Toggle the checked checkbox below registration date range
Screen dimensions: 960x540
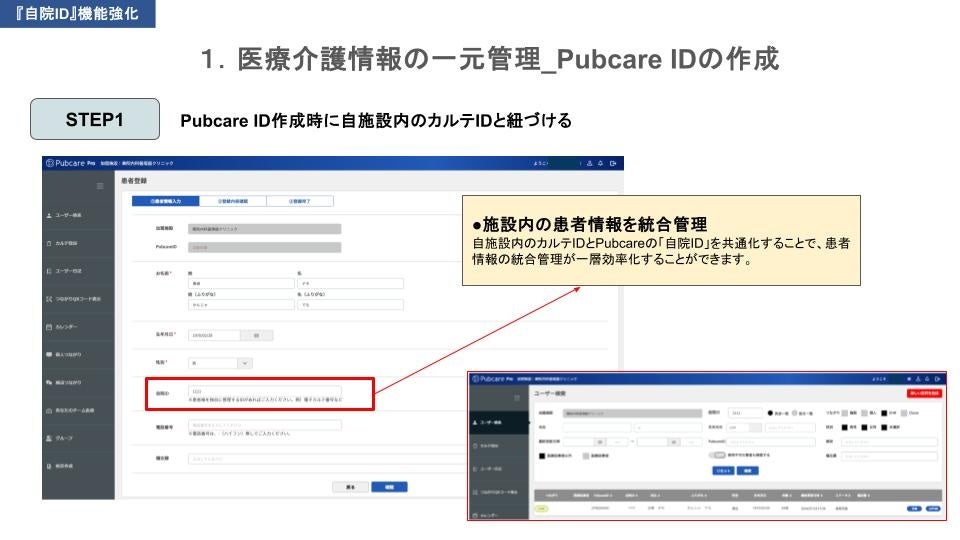click(x=542, y=456)
